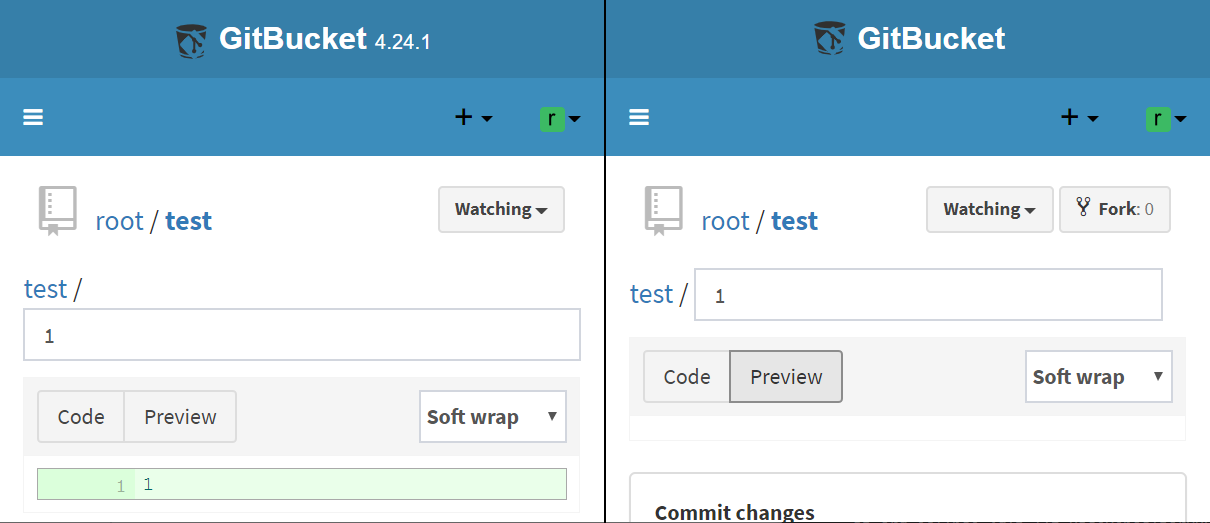This screenshot has width=1210, height=523.
Task: Click repository book icon in left window
Action: [x=57, y=210]
